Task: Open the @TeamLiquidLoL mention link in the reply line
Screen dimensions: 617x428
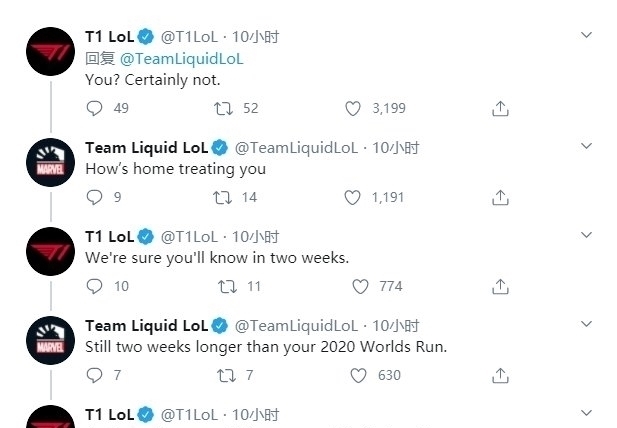Action: (181, 59)
